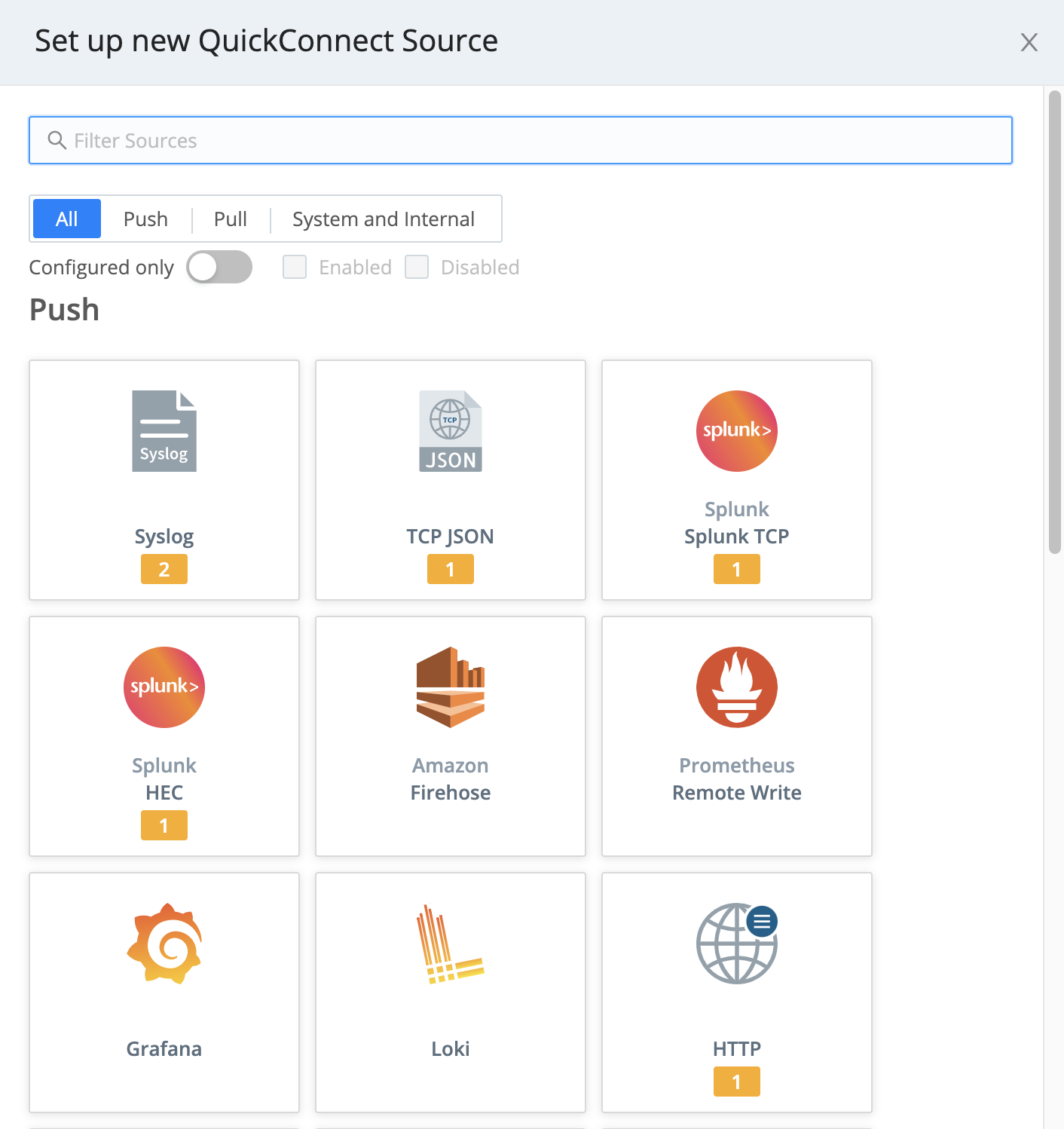Click into the Filter Sources search field
Image resolution: width=1064 pixels, height=1129 pixels.
[520, 140]
